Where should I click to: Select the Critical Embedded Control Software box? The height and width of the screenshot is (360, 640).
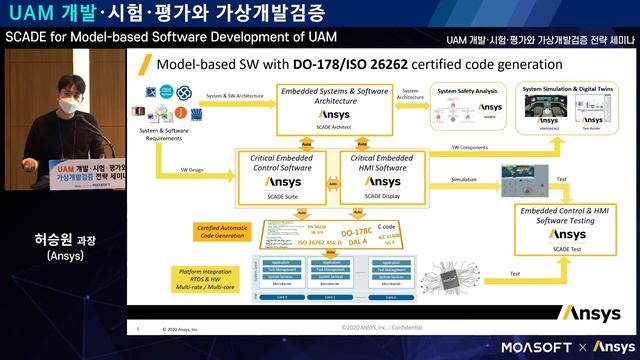pos(282,178)
